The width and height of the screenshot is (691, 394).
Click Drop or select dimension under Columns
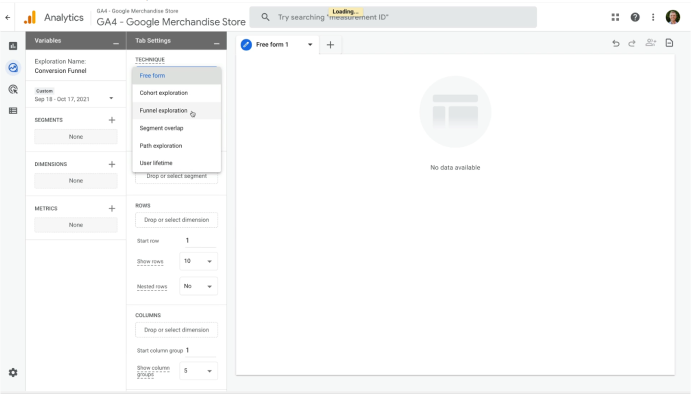pyautogui.click(x=176, y=330)
